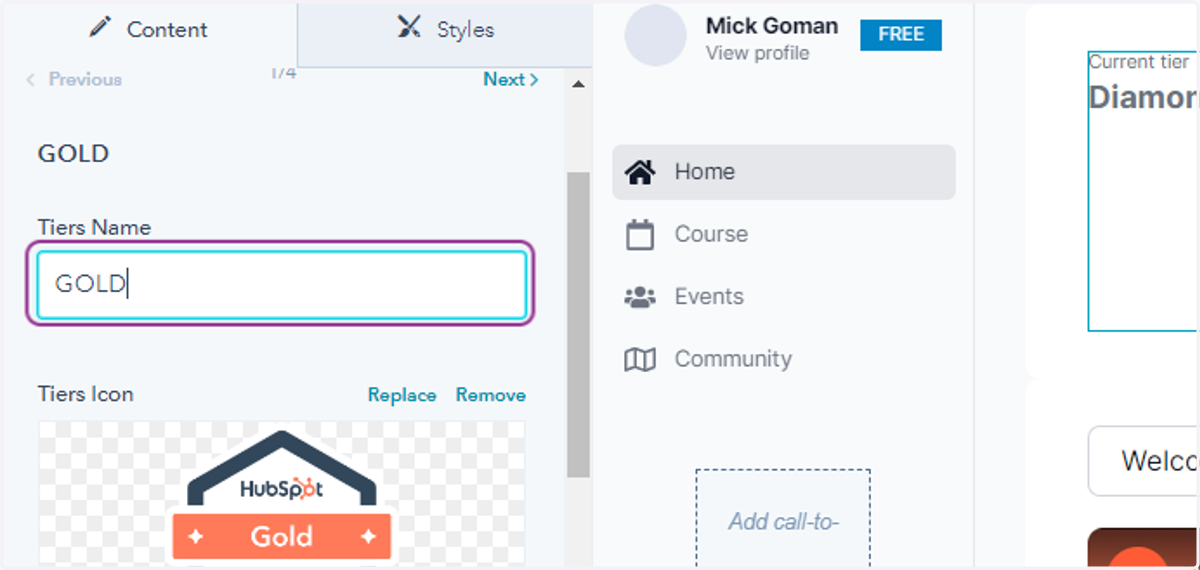Click the Tiers Name input field

[281, 285]
